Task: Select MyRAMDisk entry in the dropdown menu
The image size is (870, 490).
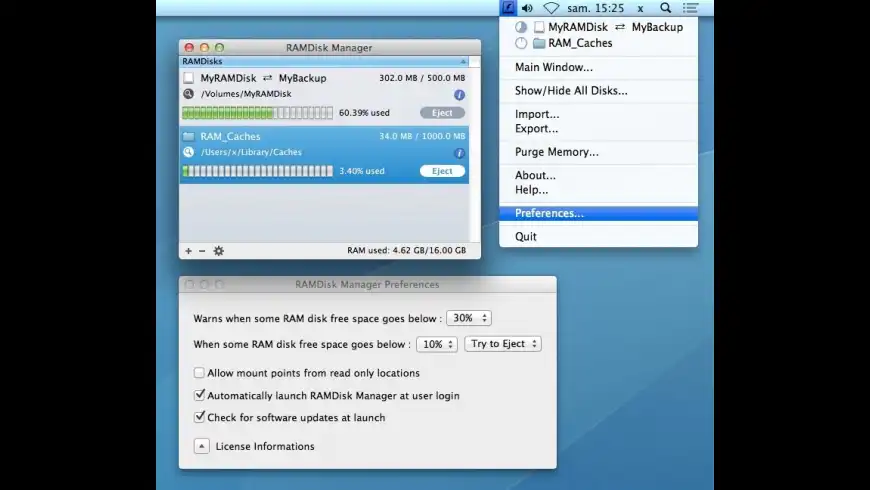Action: [598, 27]
